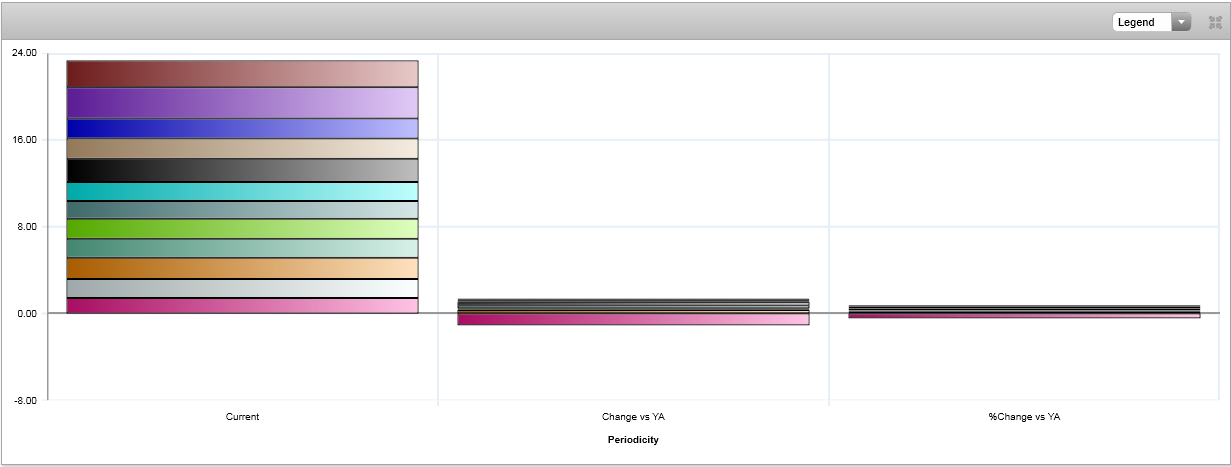Click the dark slate-teal segment in Current bar

(x=242, y=210)
